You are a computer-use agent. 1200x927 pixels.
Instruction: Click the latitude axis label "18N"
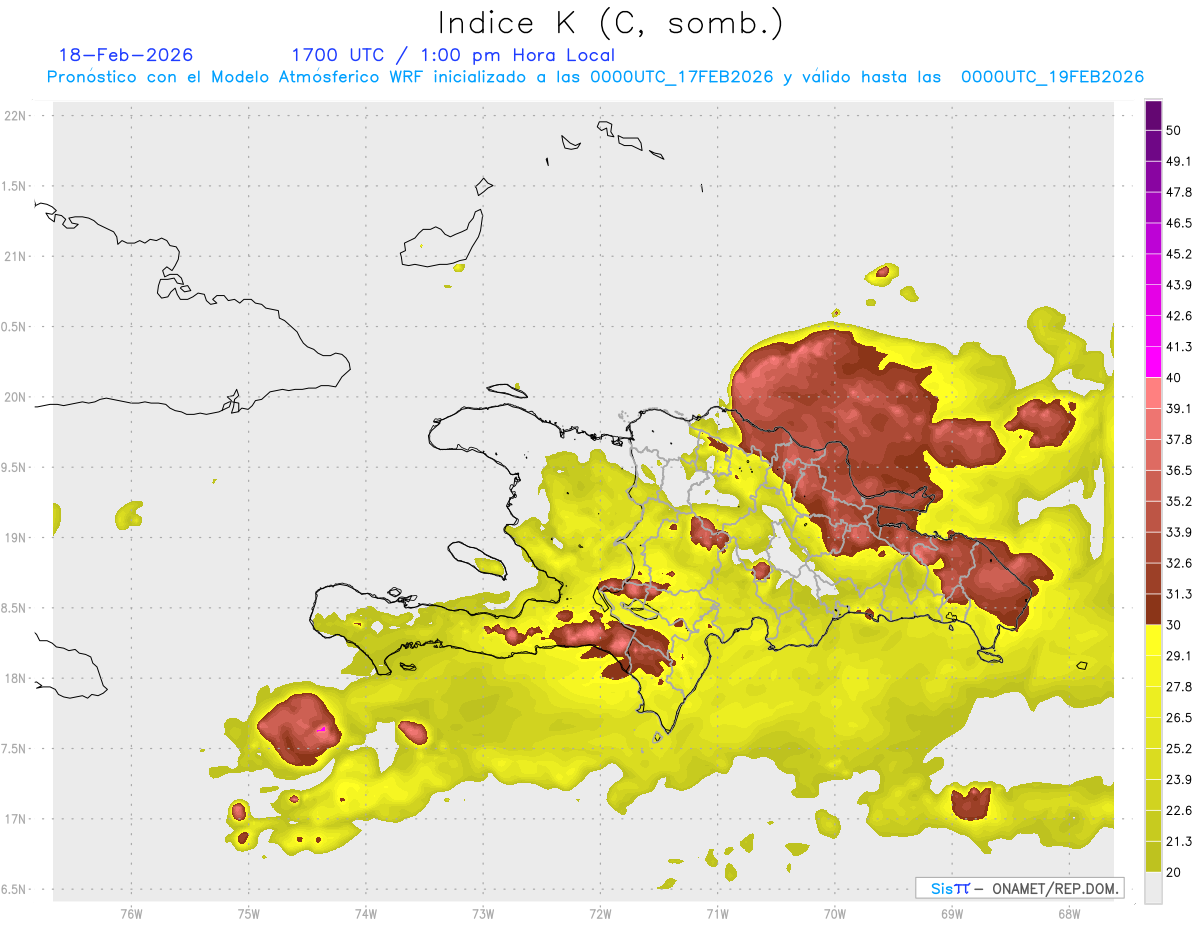(x=17, y=679)
